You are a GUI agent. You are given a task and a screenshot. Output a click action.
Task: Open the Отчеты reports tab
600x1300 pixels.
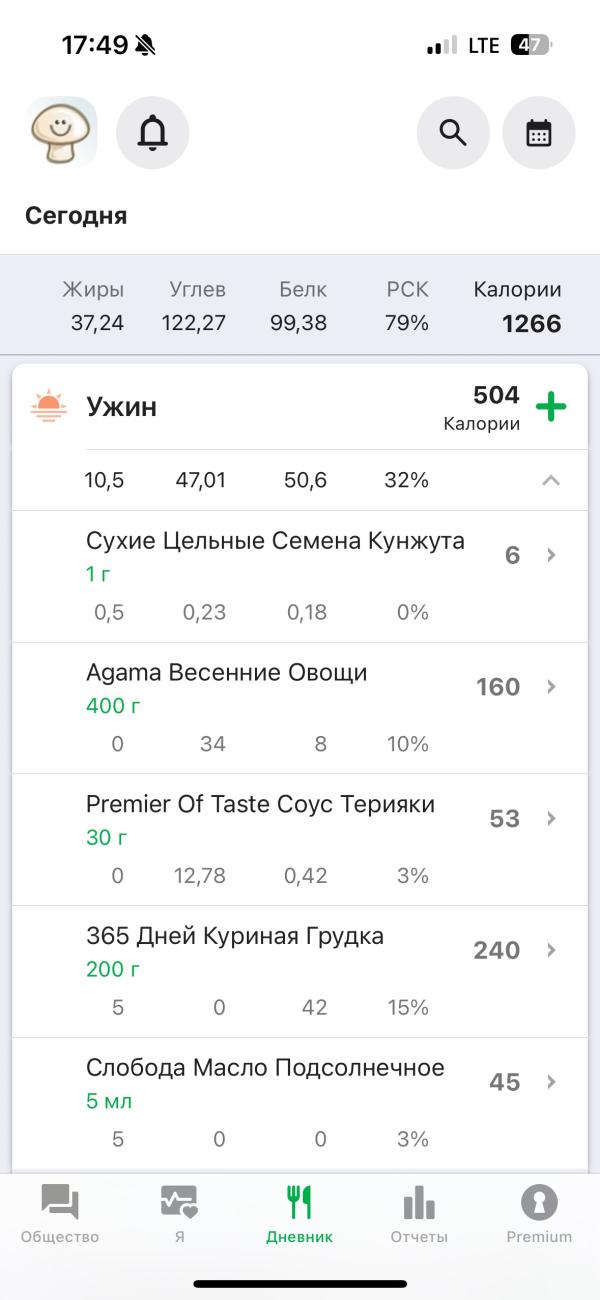(x=419, y=1213)
